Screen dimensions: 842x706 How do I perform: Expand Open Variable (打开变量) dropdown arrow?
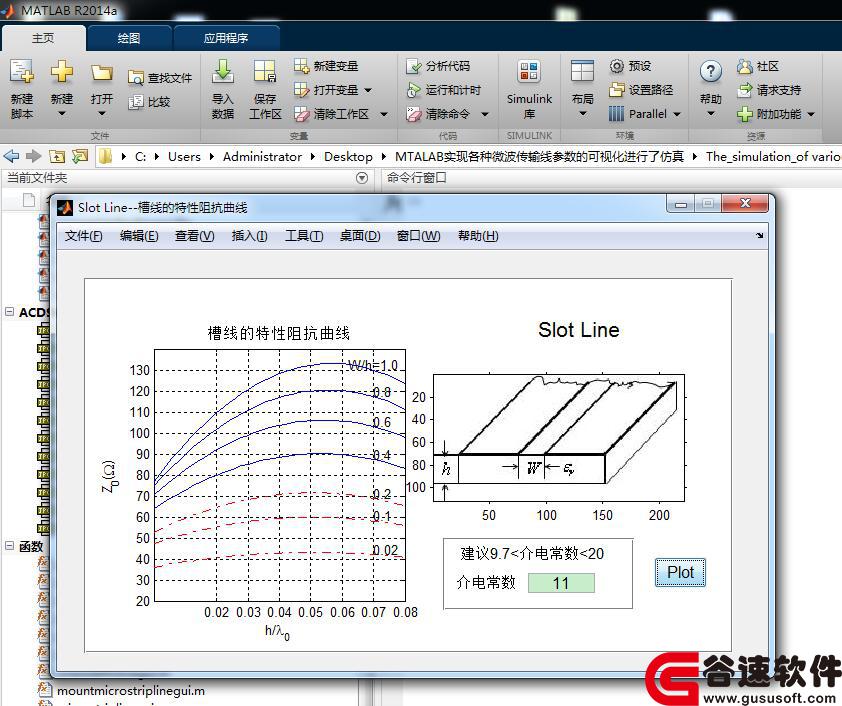coord(368,90)
